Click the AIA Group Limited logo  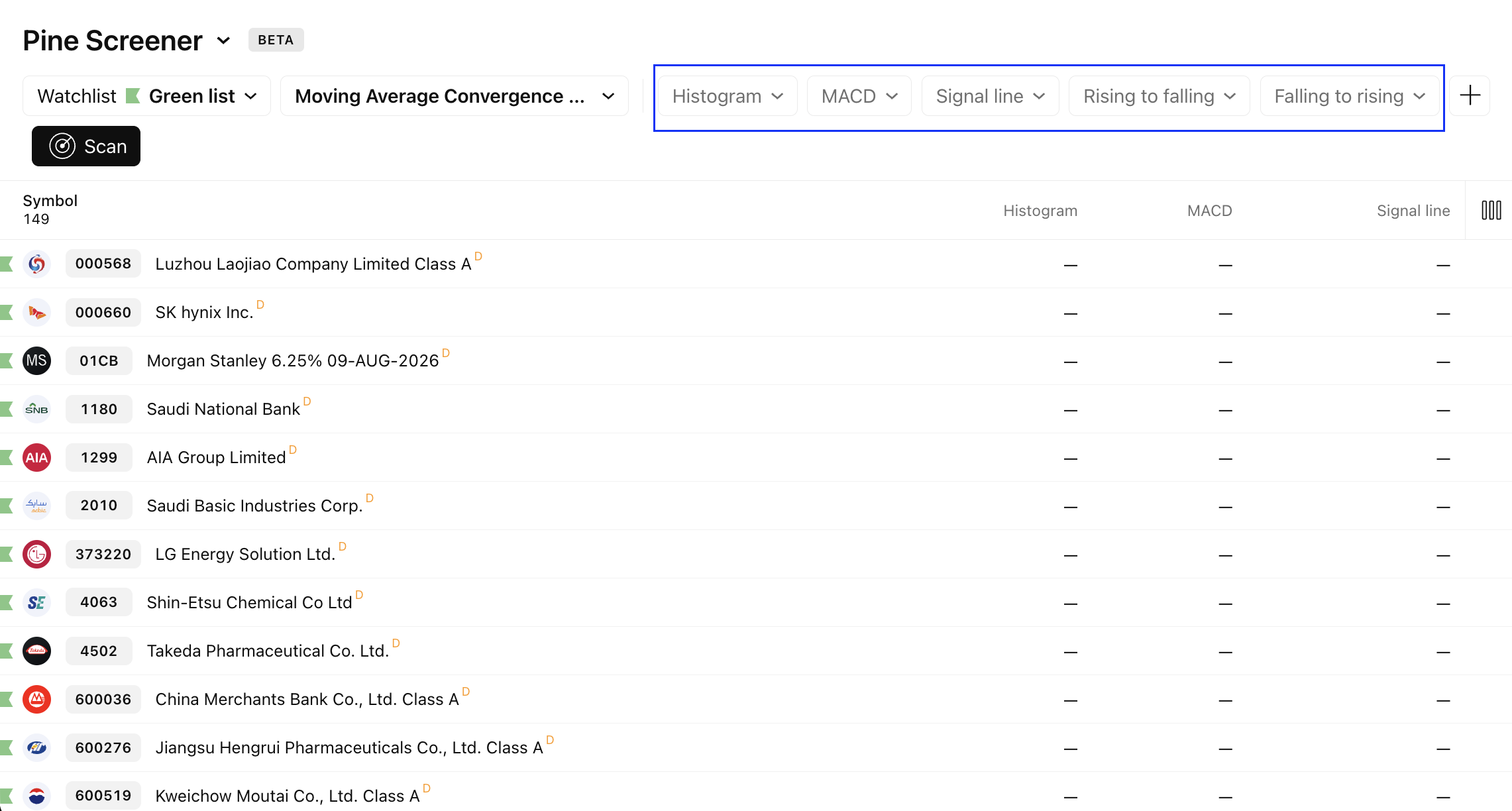tap(36, 457)
